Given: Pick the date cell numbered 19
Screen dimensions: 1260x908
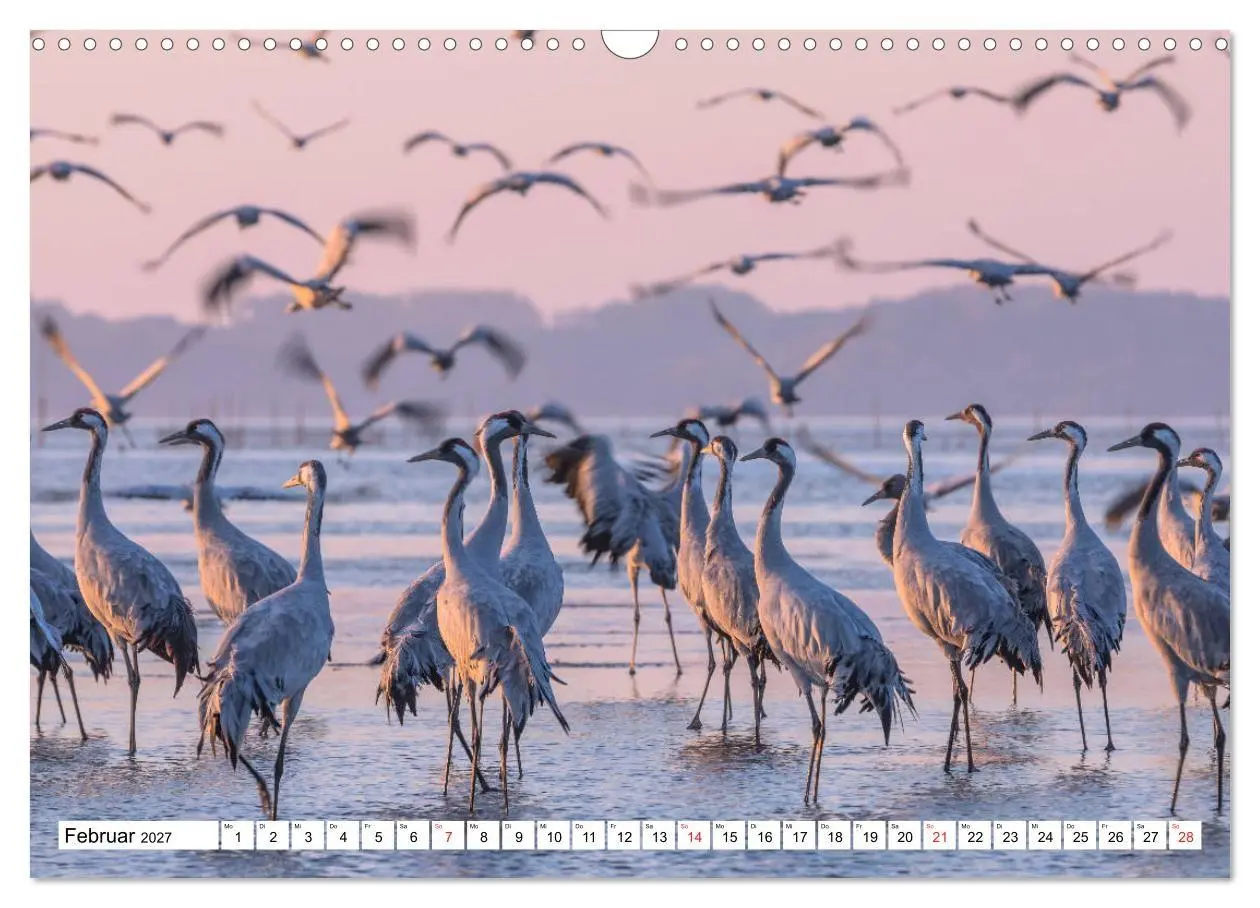Looking at the screenshot, I should [x=869, y=836].
